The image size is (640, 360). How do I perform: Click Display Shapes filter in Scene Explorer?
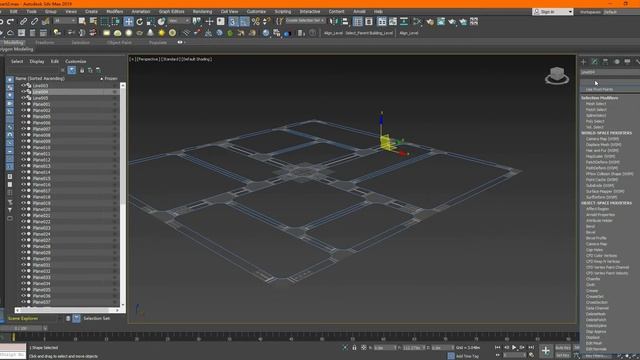(10, 87)
